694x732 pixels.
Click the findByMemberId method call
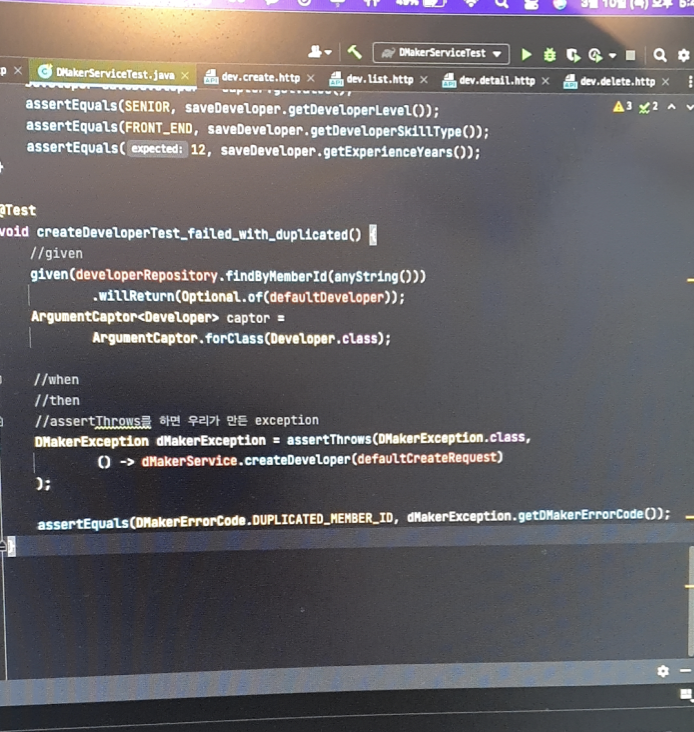276,276
